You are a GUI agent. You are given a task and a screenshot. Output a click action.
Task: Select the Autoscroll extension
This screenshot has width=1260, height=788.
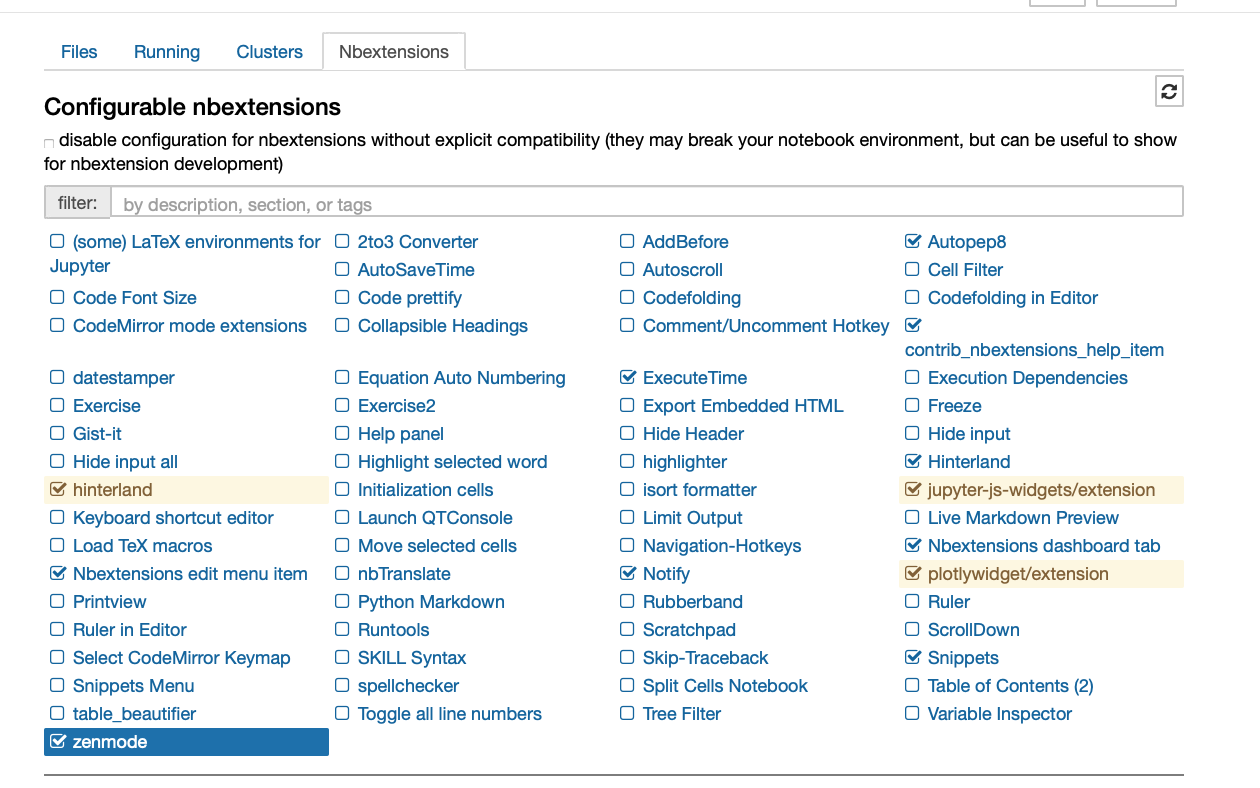[683, 270]
